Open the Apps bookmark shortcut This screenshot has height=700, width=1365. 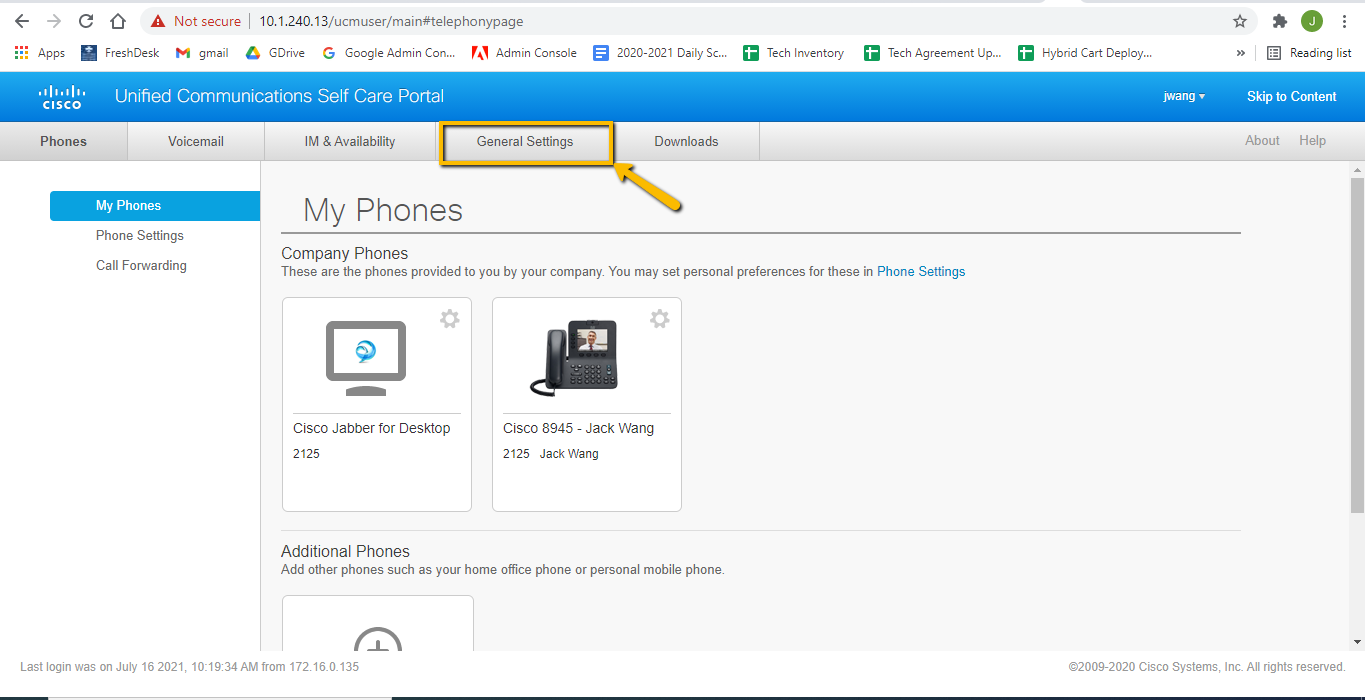click(40, 53)
